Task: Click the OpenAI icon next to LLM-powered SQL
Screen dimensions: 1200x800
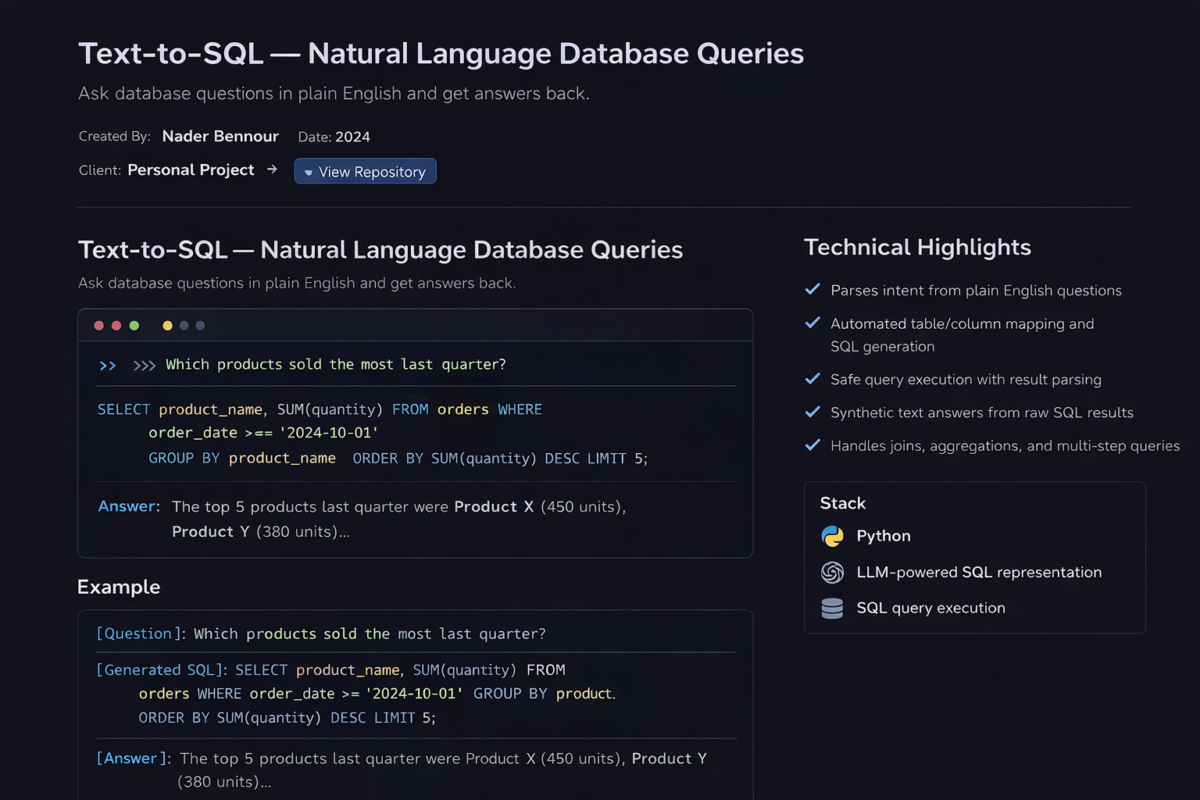Action: point(832,572)
